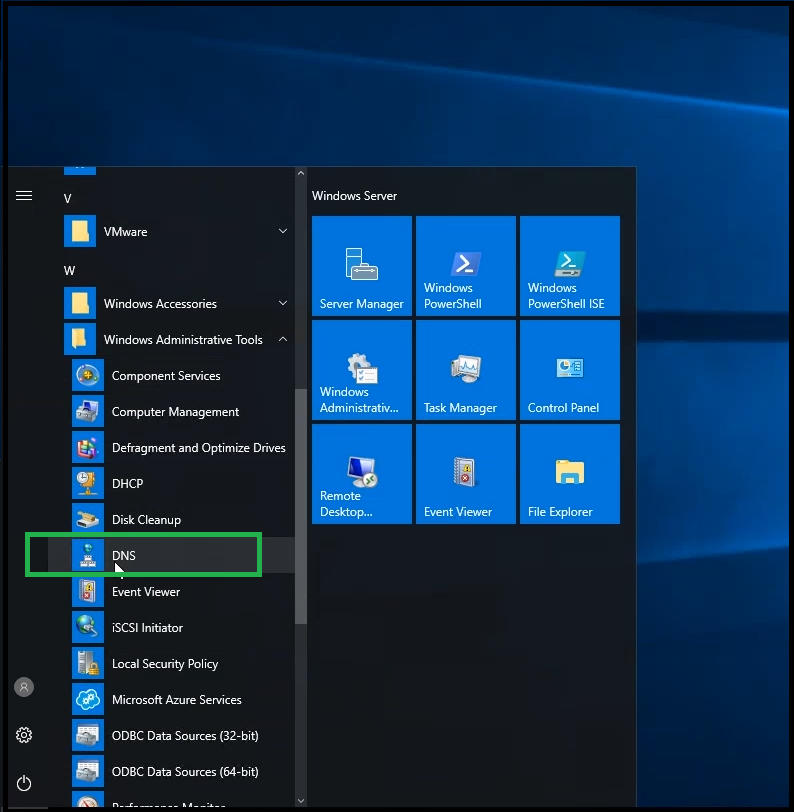The width and height of the screenshot is (794, 812).
Task: Select the DNS text label
Action: [x=124, y=555]
